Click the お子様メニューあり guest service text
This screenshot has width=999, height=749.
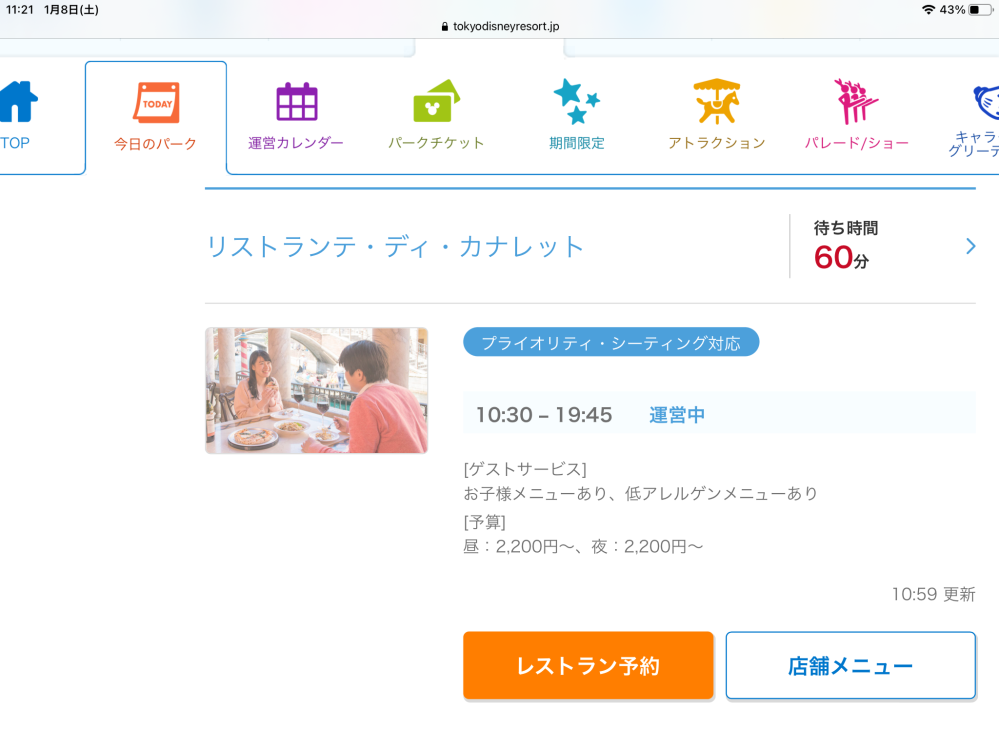[x=640, y=494]
